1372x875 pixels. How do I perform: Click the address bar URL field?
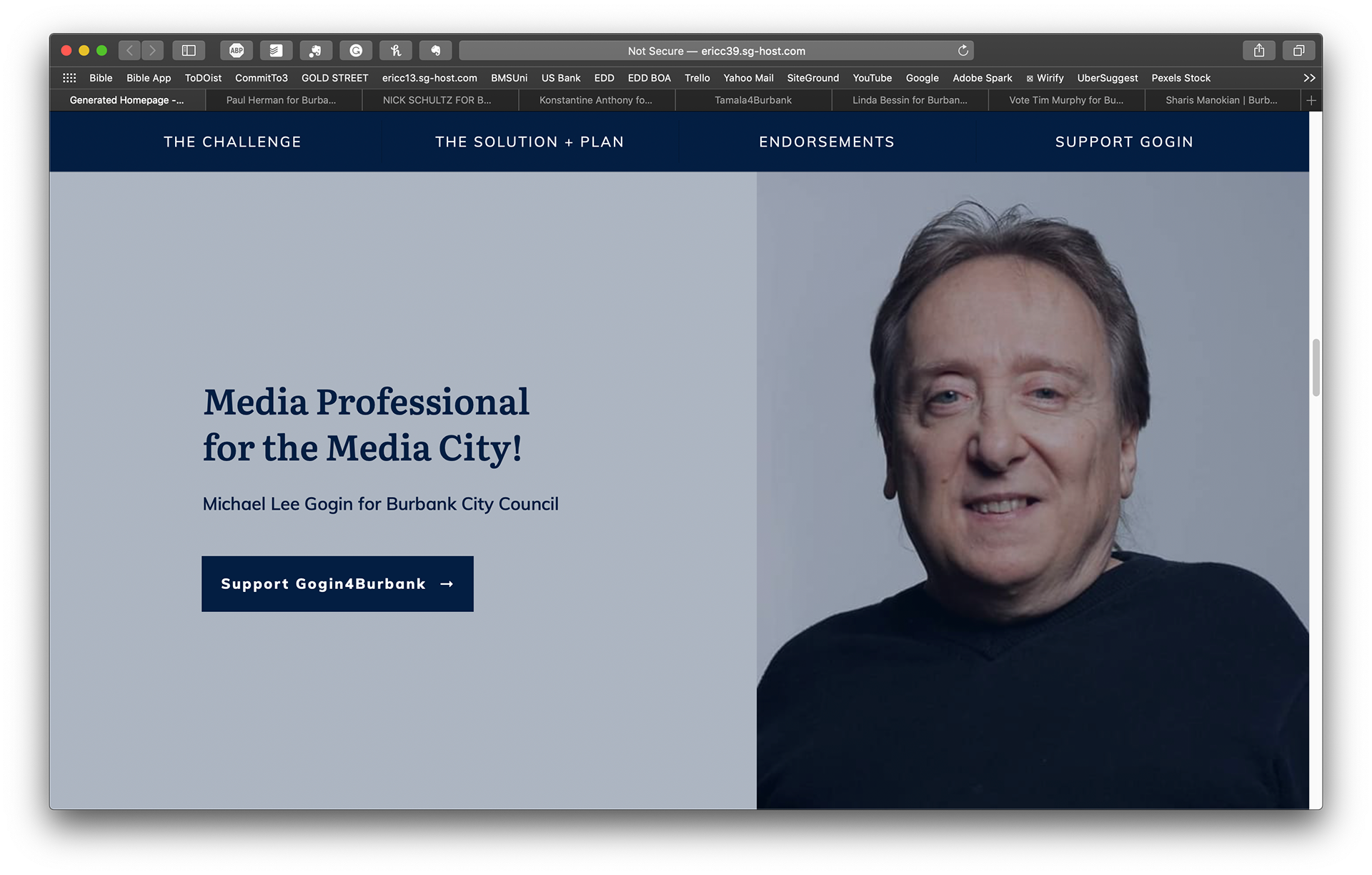click(x=716, y=51)
